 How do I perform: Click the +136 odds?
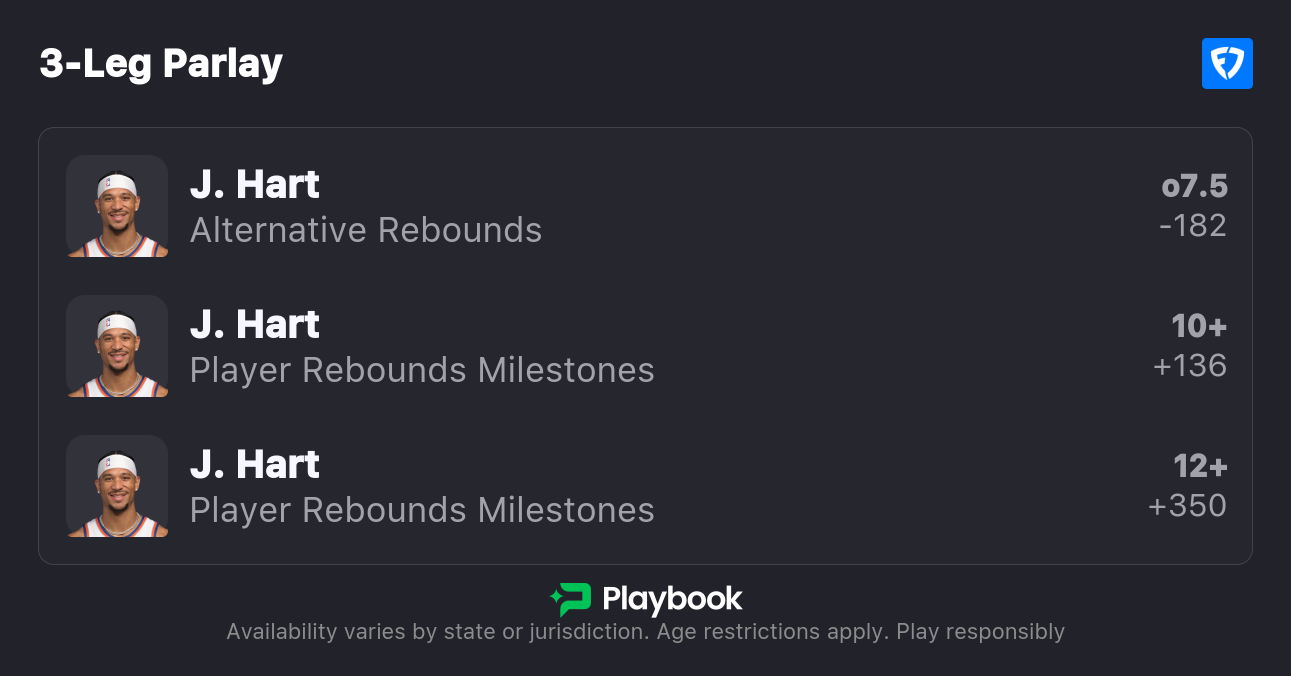pos(1189,366)
